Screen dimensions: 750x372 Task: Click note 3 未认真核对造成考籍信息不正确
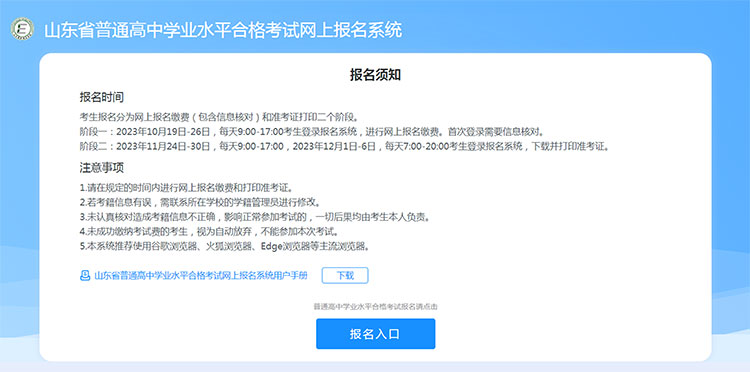click(x=255, y=217)
